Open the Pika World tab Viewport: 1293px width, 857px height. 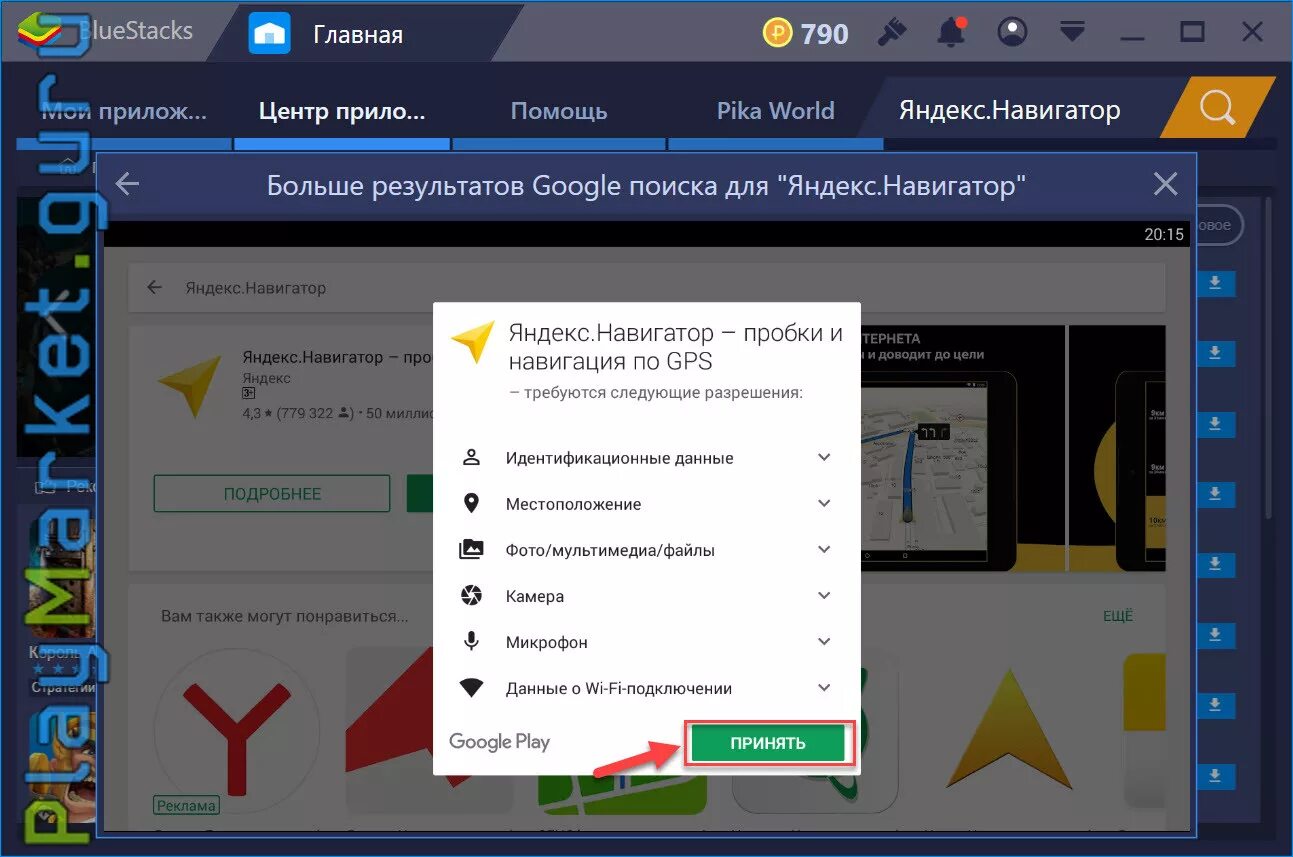776,111
